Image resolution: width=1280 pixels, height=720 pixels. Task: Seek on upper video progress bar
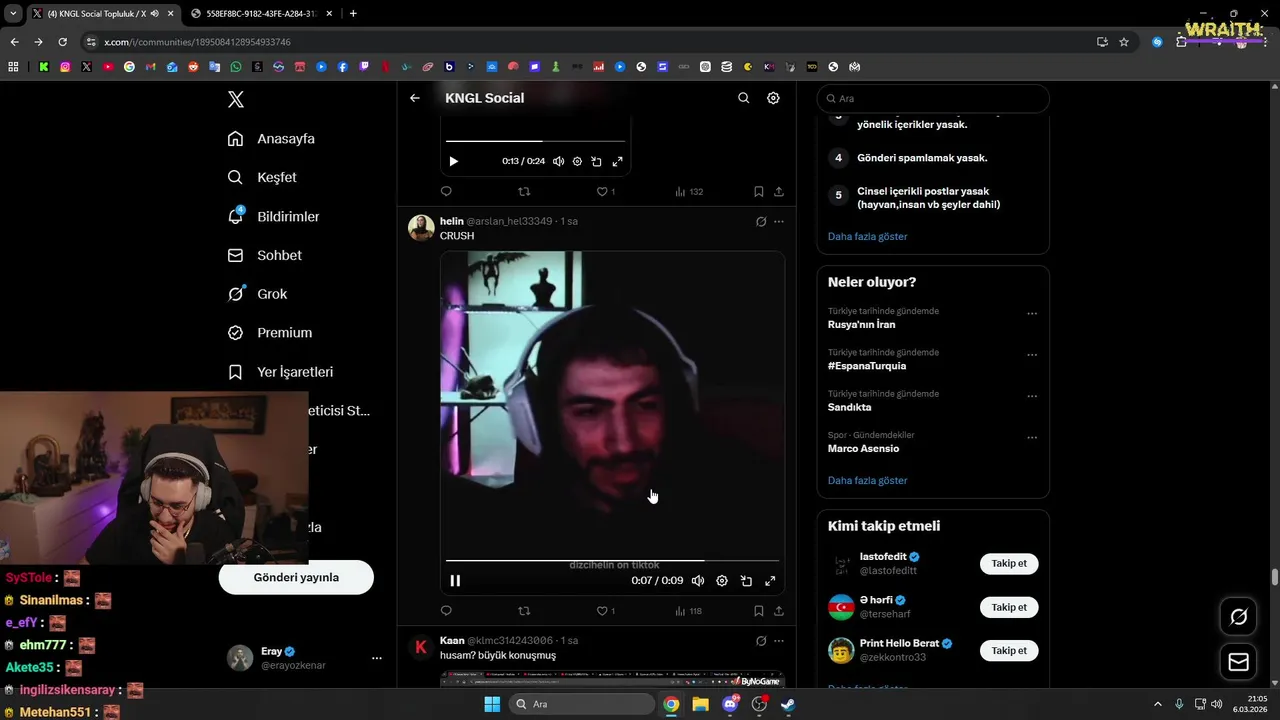click(535, 141)
